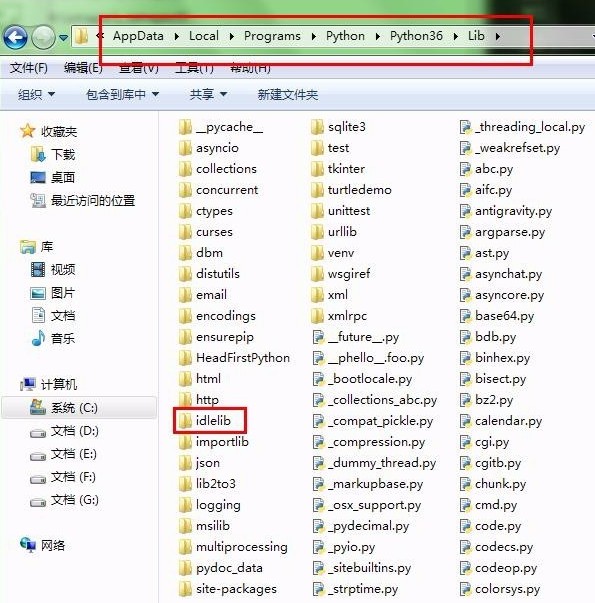Go to the Programs breadcrumb segment
The width and height of the screenshot is (595, 603).
coord(272,36)
